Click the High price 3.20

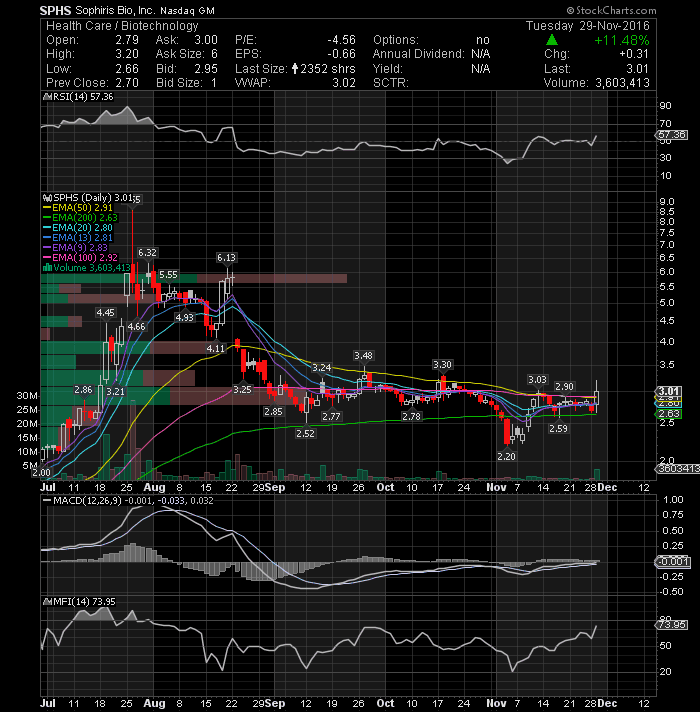pyautogui.click(x=127, y=54)
